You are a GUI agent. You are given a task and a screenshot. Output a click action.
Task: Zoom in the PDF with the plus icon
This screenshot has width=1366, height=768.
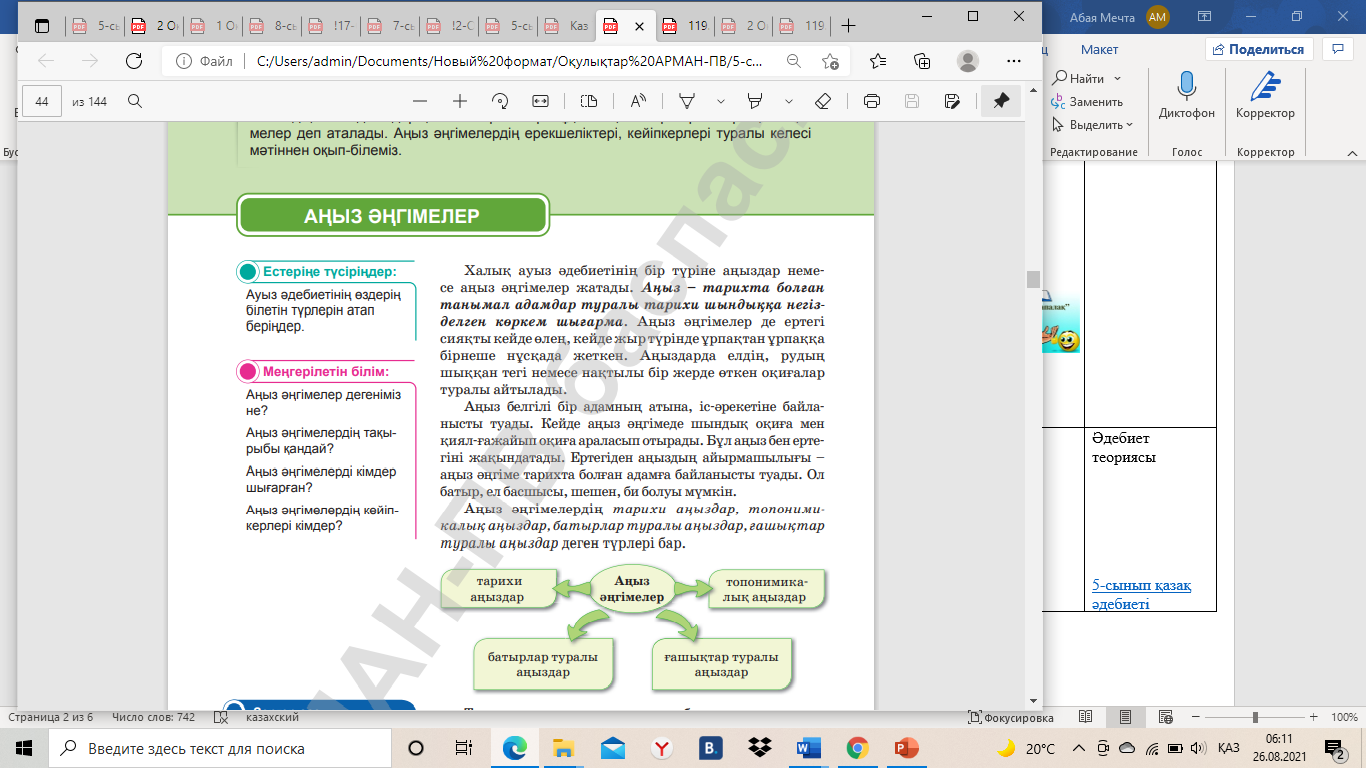coord(460,101)
